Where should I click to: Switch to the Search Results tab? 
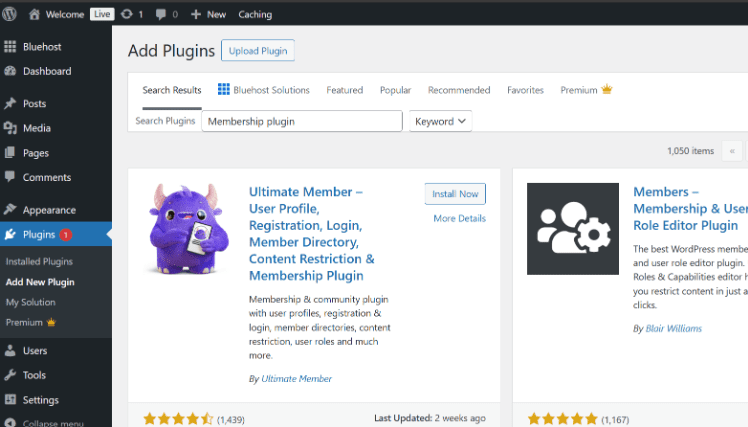click(x=172, y=90)
